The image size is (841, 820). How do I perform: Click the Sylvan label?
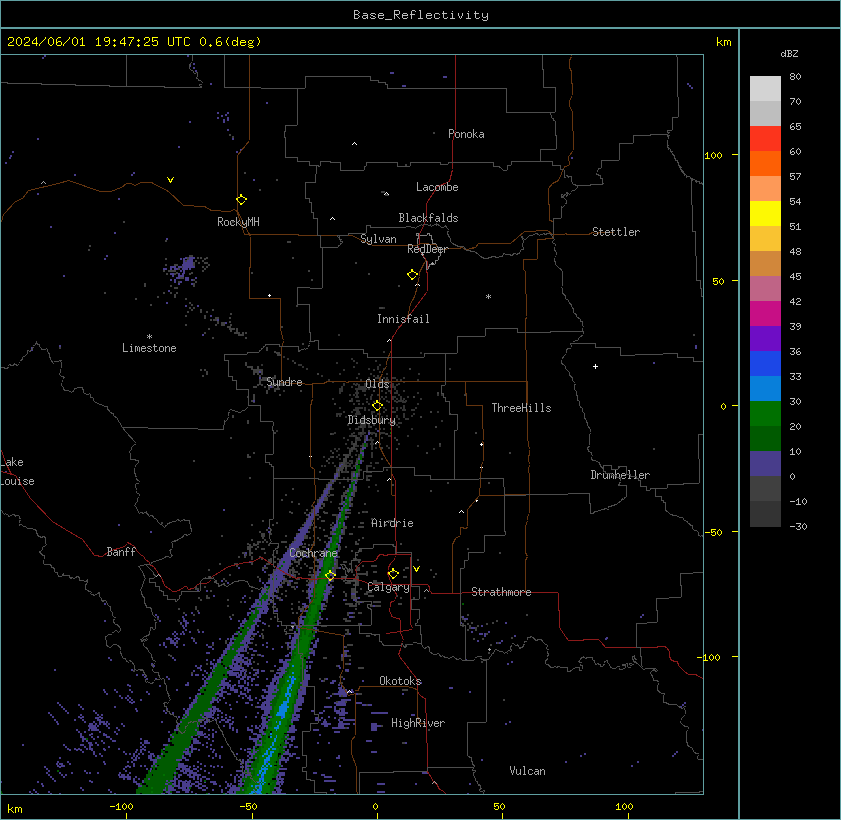point(378,239)
